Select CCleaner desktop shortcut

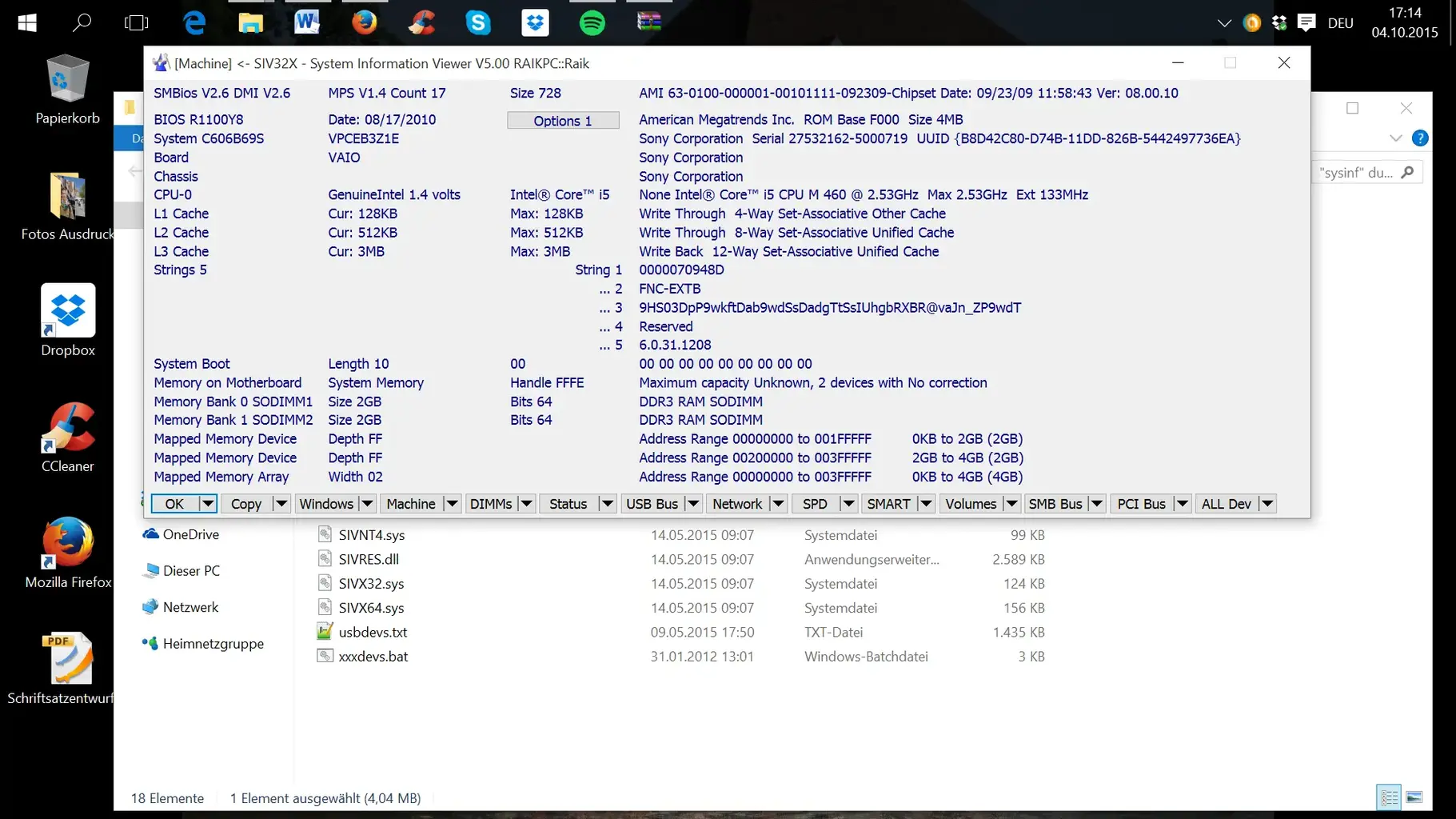point(68,437)
